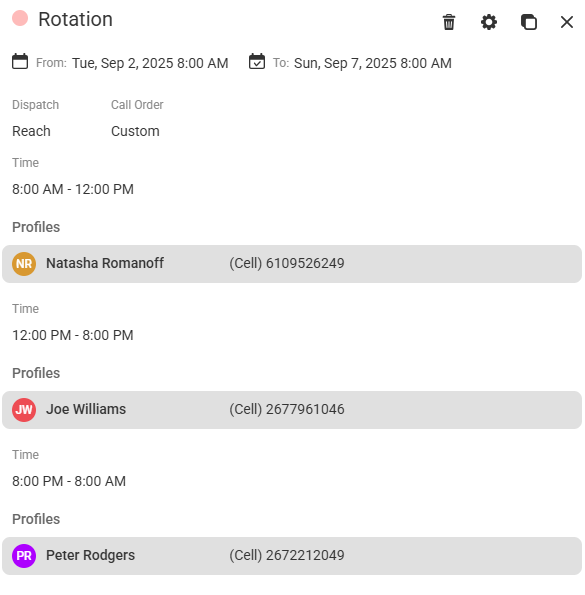The width and height of the screenshot is (585, 595).
Task: Delete the Rotation using trash icon
Action: (449, 22)
